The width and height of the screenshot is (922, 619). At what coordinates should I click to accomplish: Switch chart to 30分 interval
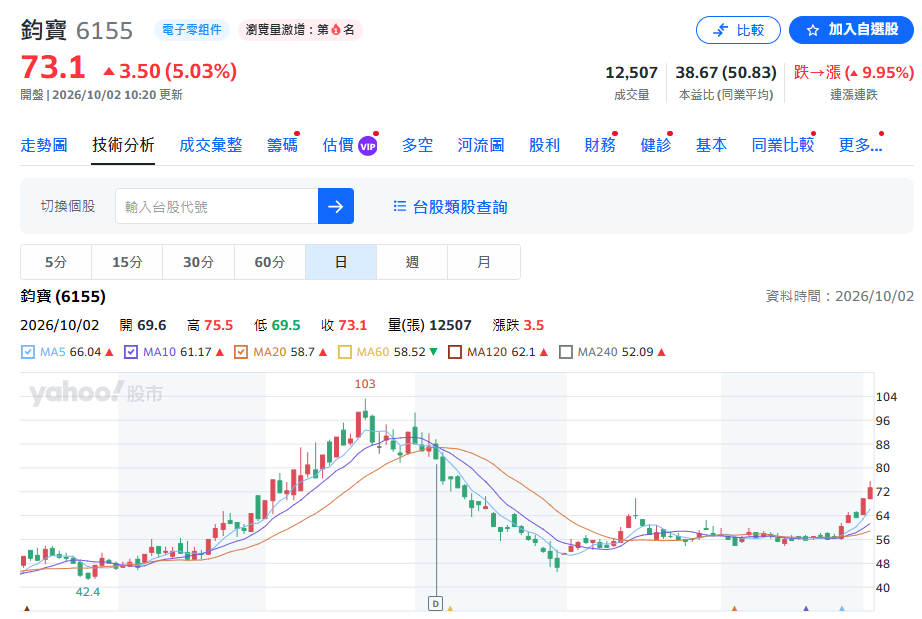tap(198, 262)
